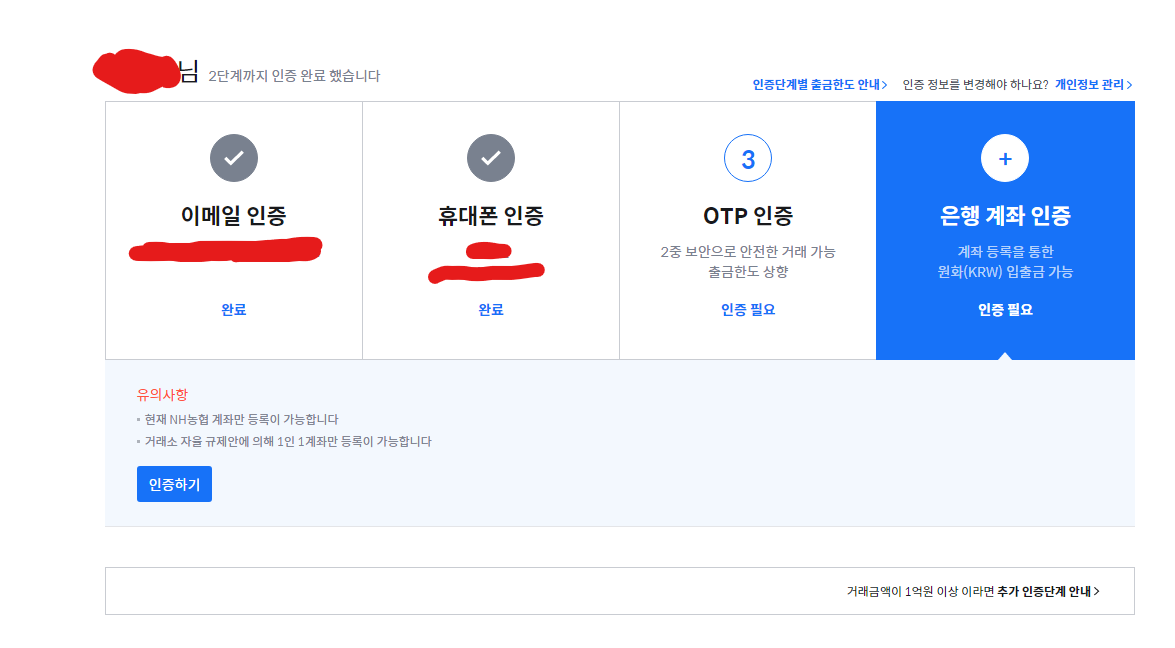Click the plus icon for bank account verification
Image resolution: width=1175 pixels, height=648 pixels.
[1005, 158]
